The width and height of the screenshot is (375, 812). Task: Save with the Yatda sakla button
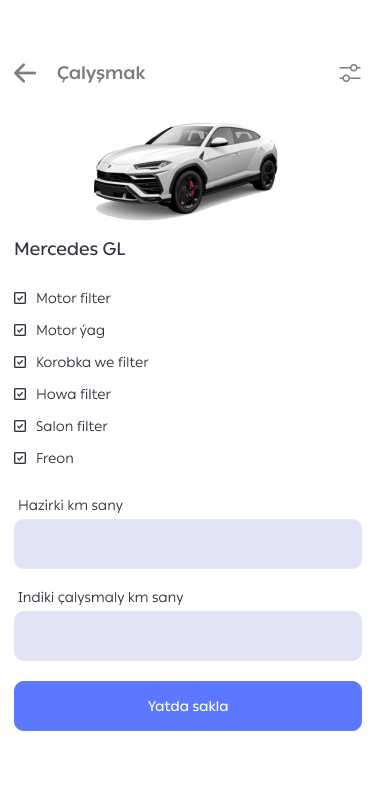pos(188,706)
